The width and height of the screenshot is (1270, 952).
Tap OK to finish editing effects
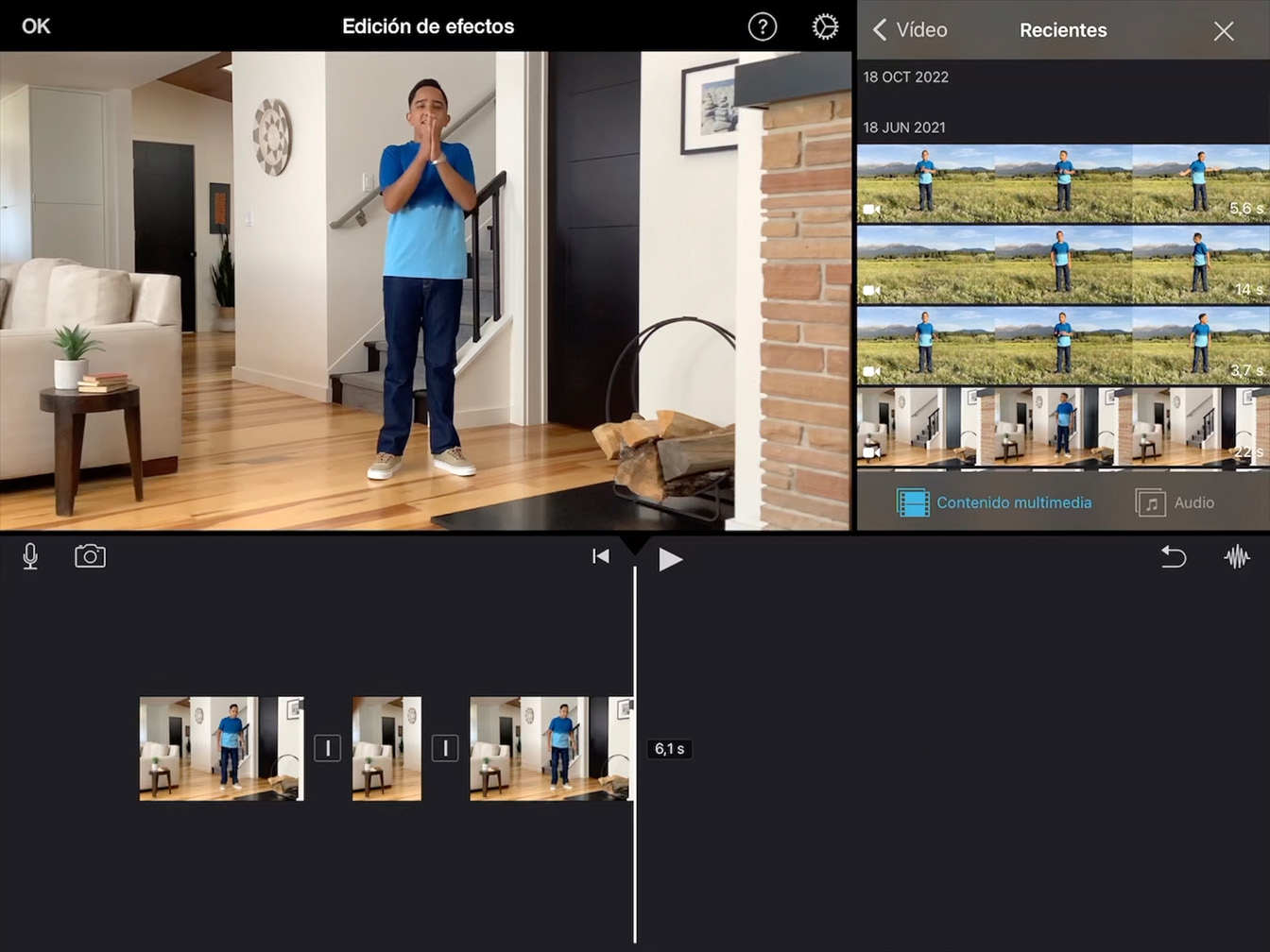pos(36,26)
